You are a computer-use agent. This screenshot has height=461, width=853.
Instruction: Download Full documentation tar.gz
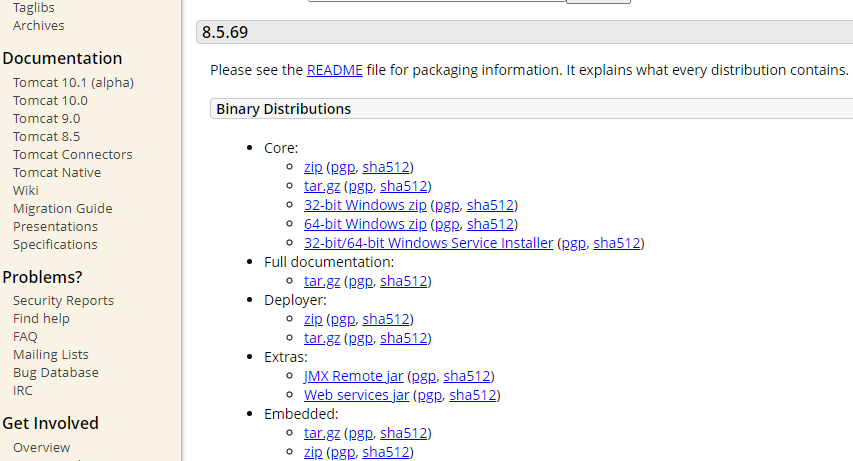click(x=322, y=281)
